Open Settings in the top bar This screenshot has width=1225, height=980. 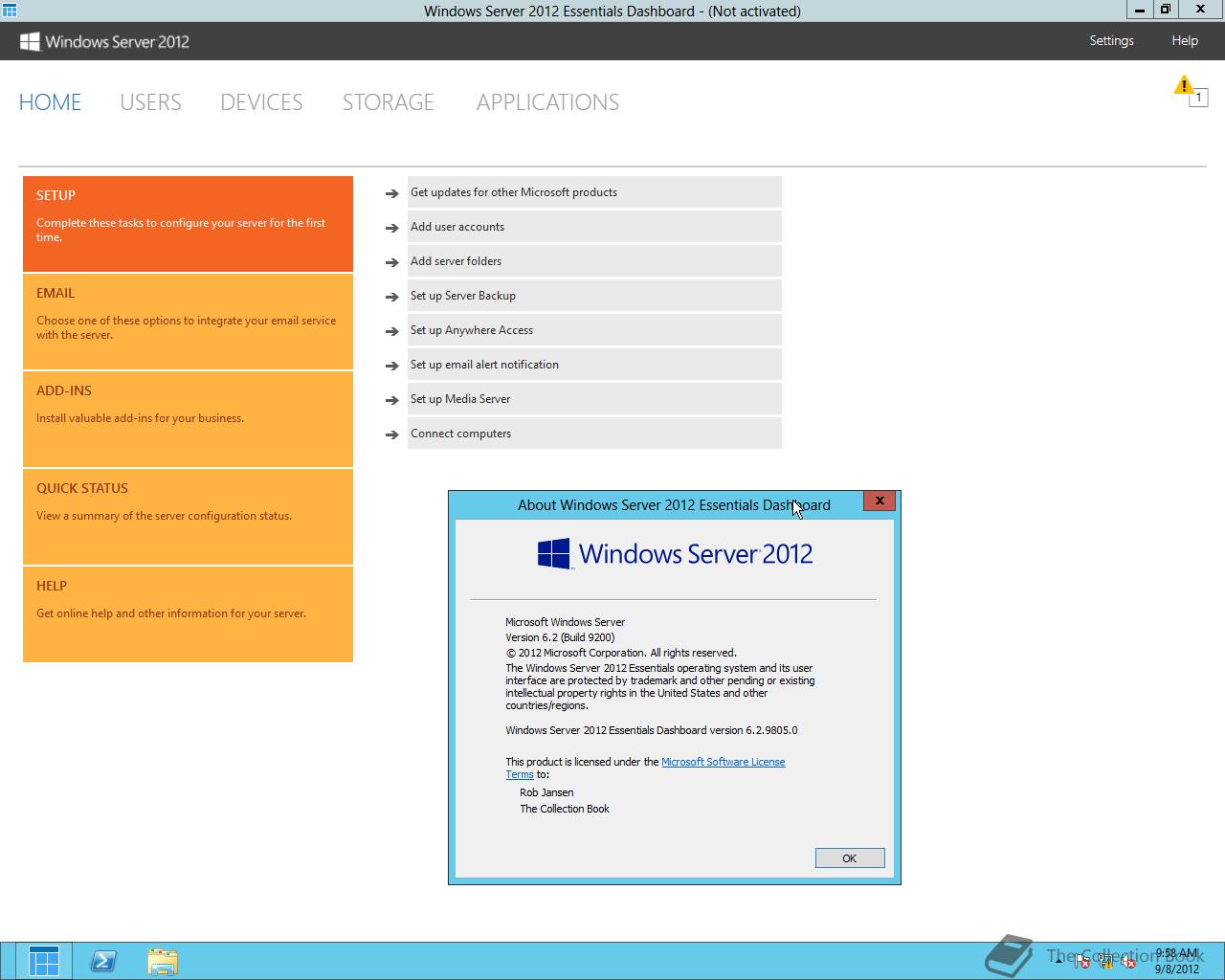click(x=1111, y=40)
